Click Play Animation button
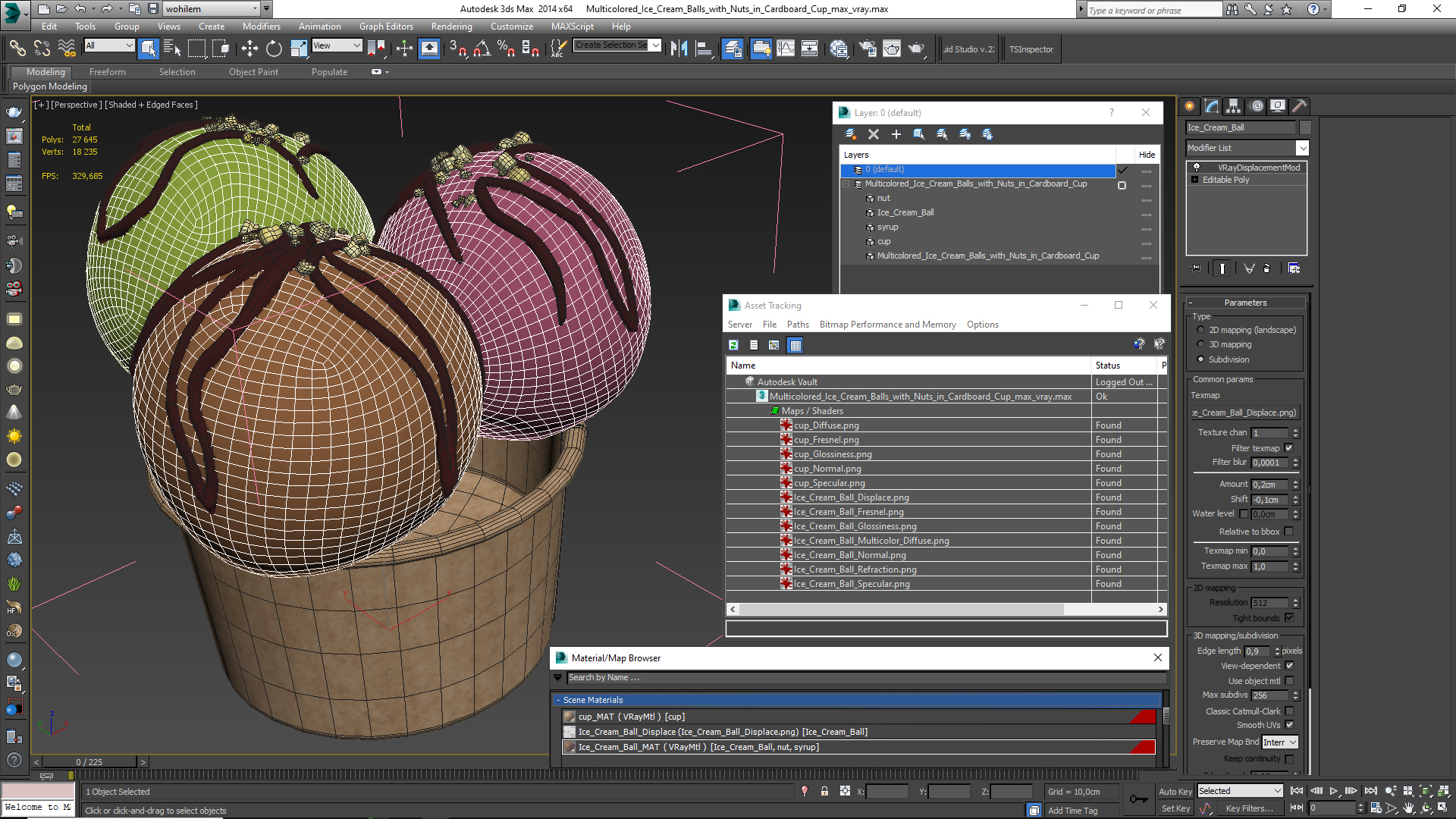 (x=1334, y=791)
